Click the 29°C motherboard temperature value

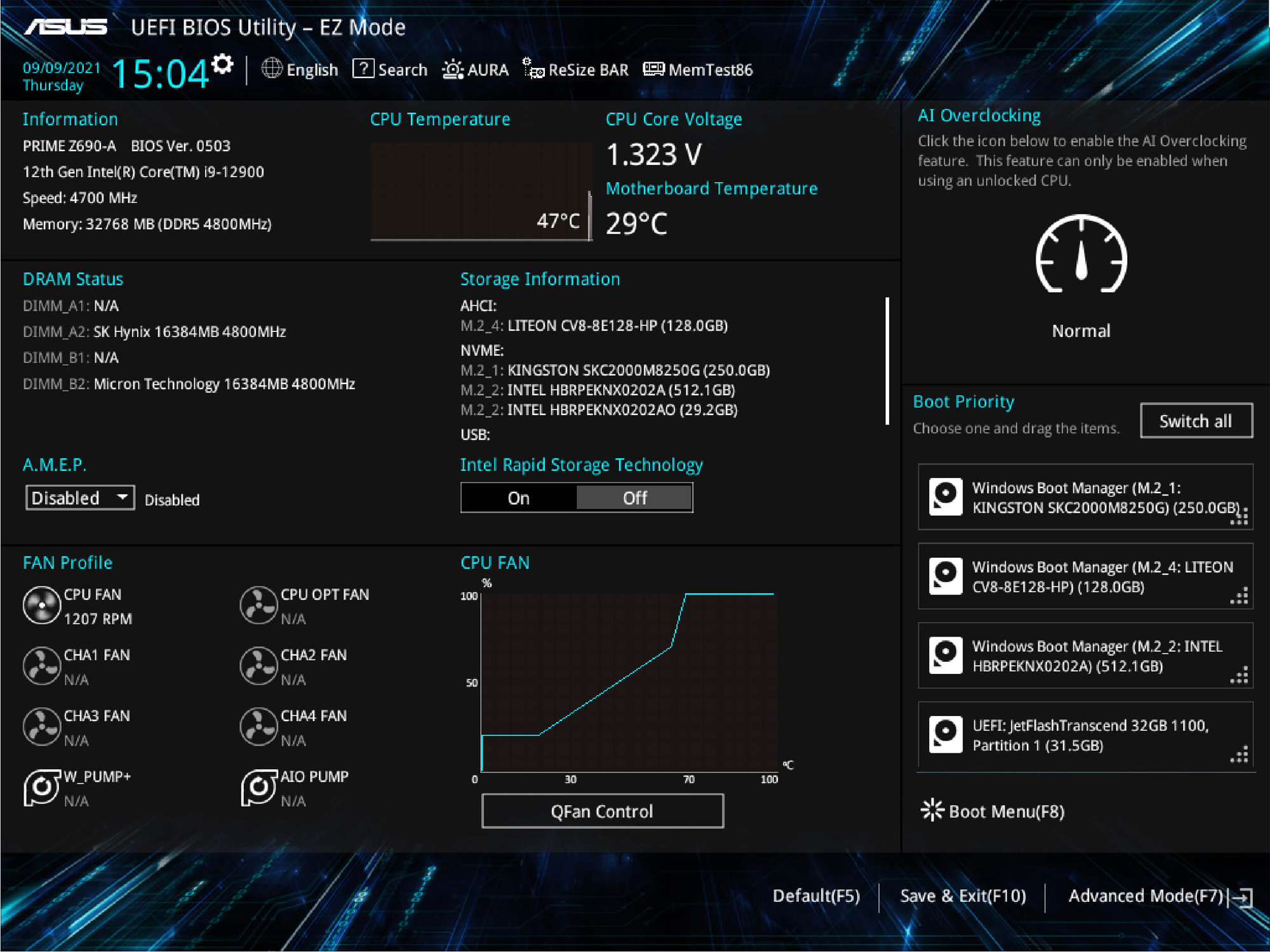637,223
